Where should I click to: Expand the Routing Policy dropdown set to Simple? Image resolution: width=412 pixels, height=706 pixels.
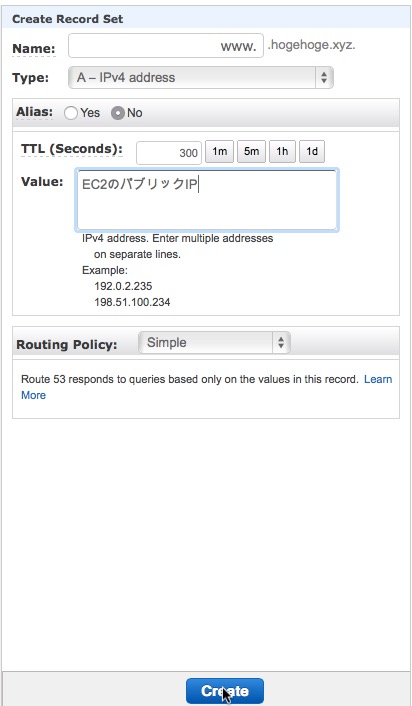pyautogui.click(x=214, y=343)
